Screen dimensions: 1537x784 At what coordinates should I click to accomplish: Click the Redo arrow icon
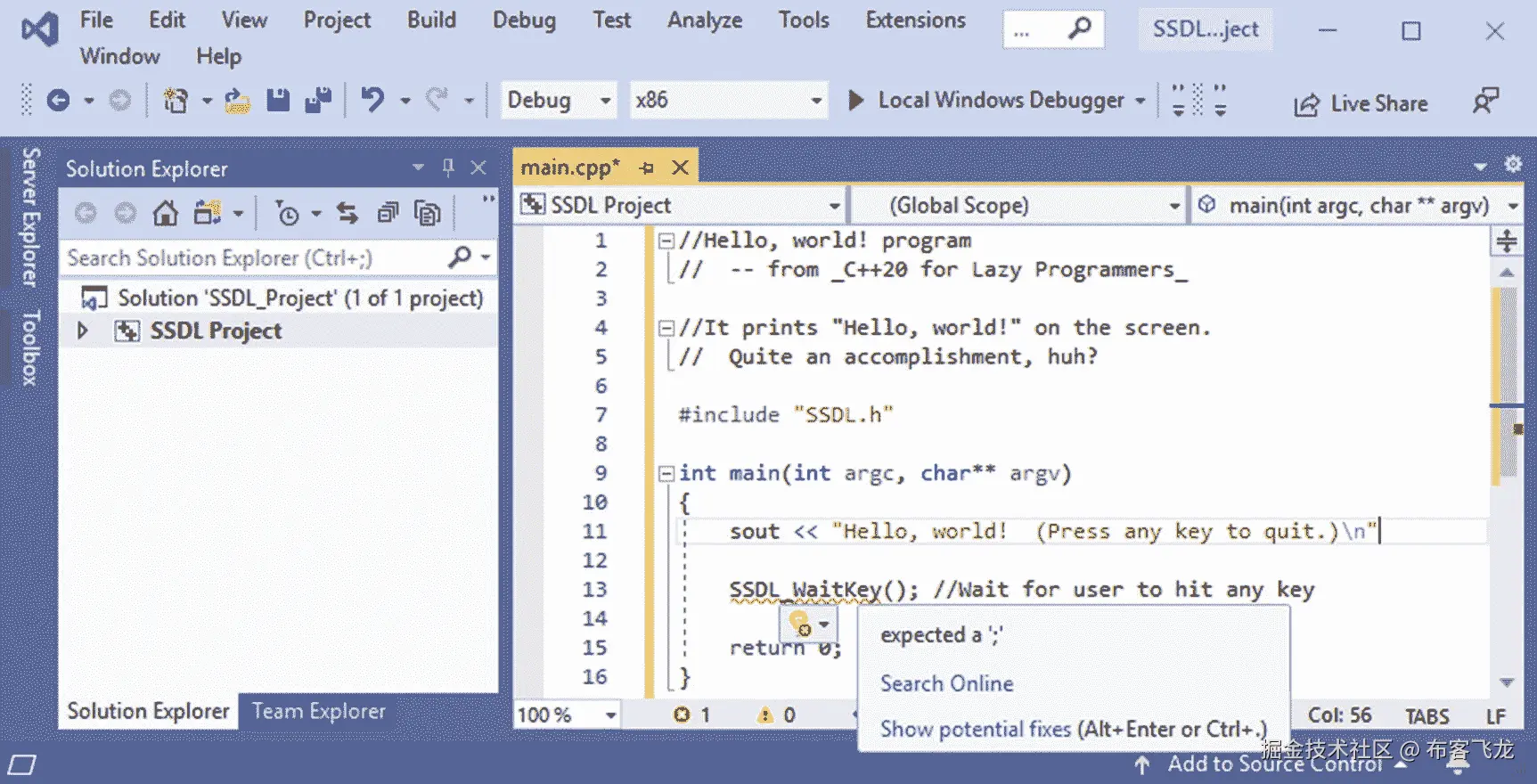(x=436, y=100)
